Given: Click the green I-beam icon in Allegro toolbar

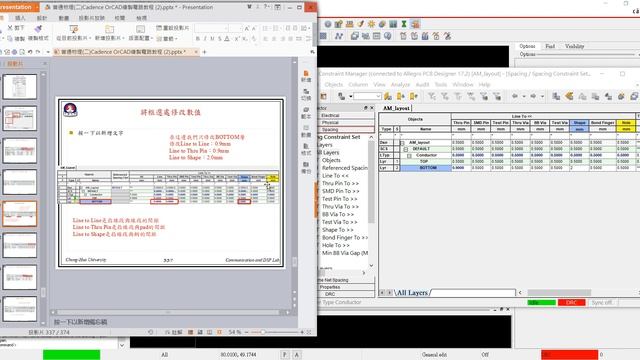Looking at the screenshot, I should pos(404,24).
